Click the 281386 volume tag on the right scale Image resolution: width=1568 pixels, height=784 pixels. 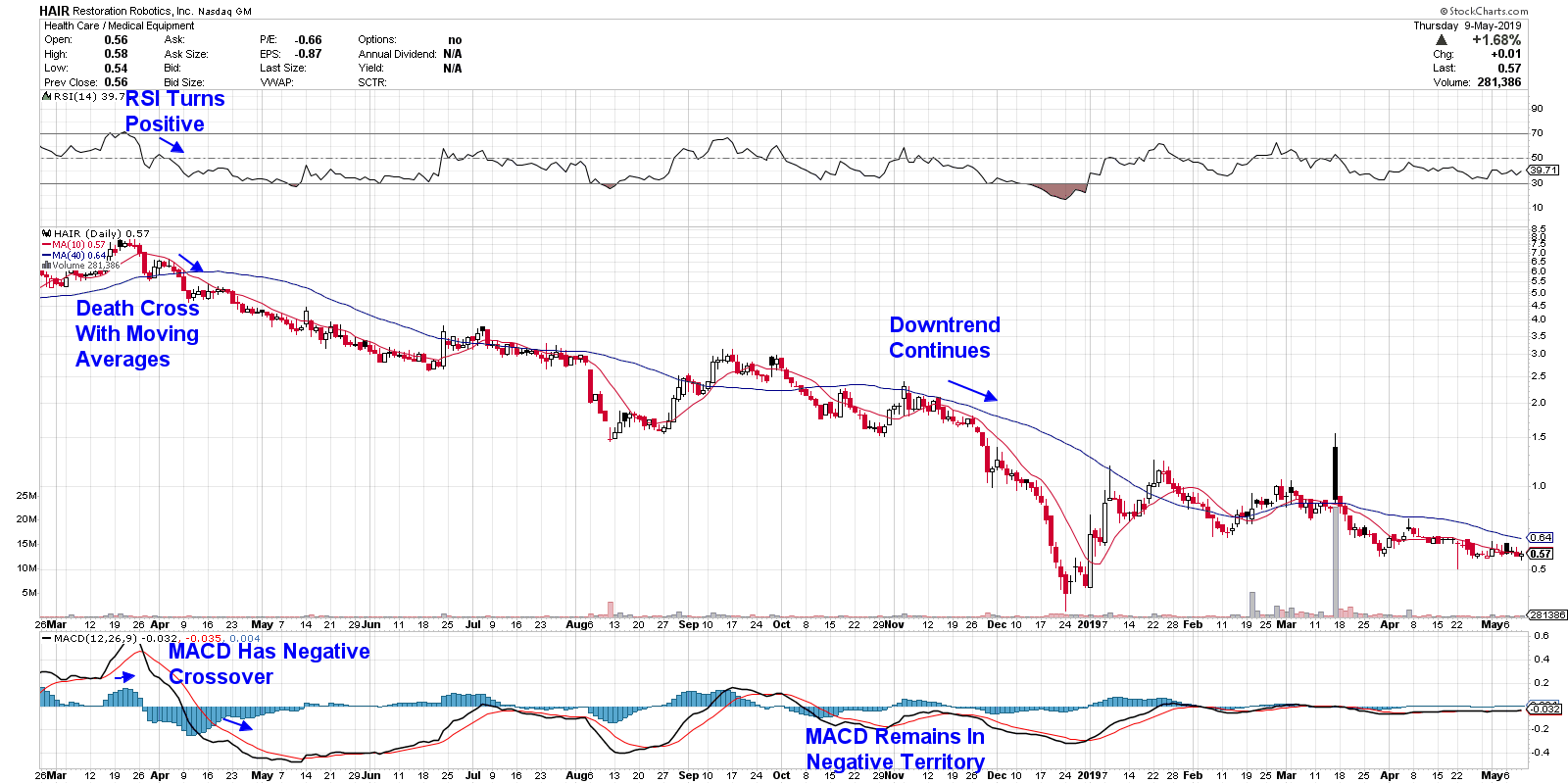click(1547, 615)
